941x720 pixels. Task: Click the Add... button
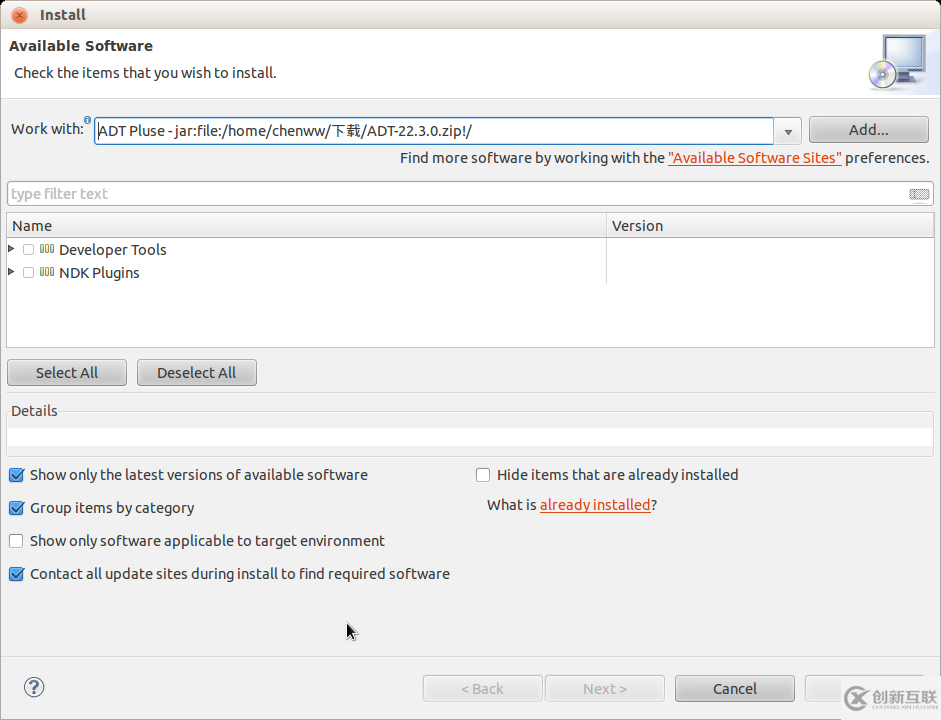868,130
